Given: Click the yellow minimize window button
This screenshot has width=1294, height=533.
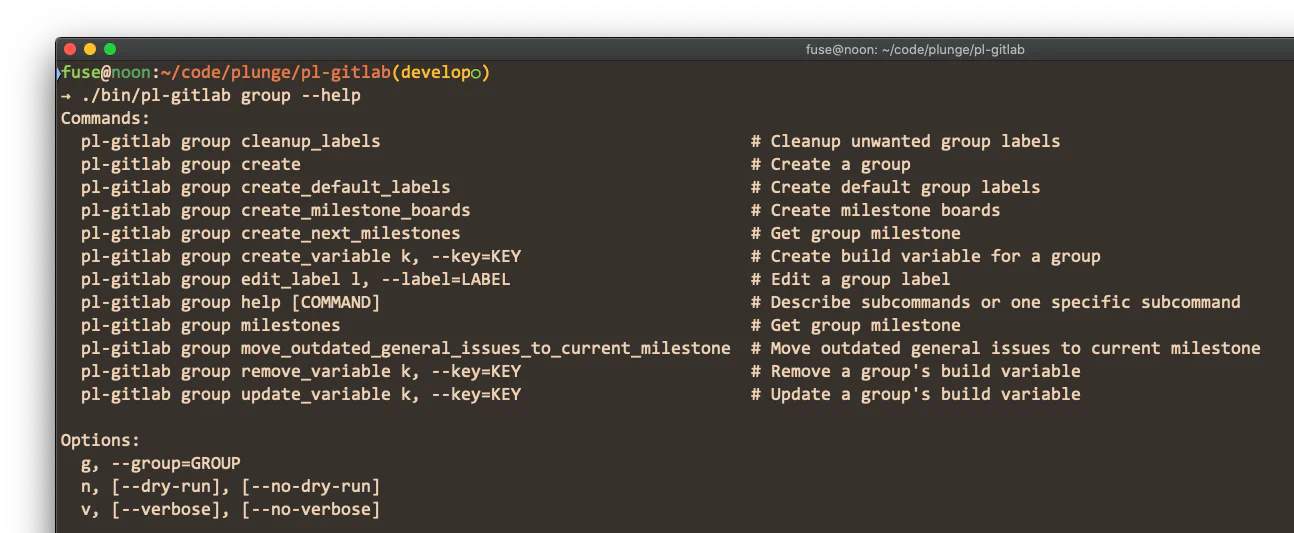Looking at the screenshot, I should point(90,49).
